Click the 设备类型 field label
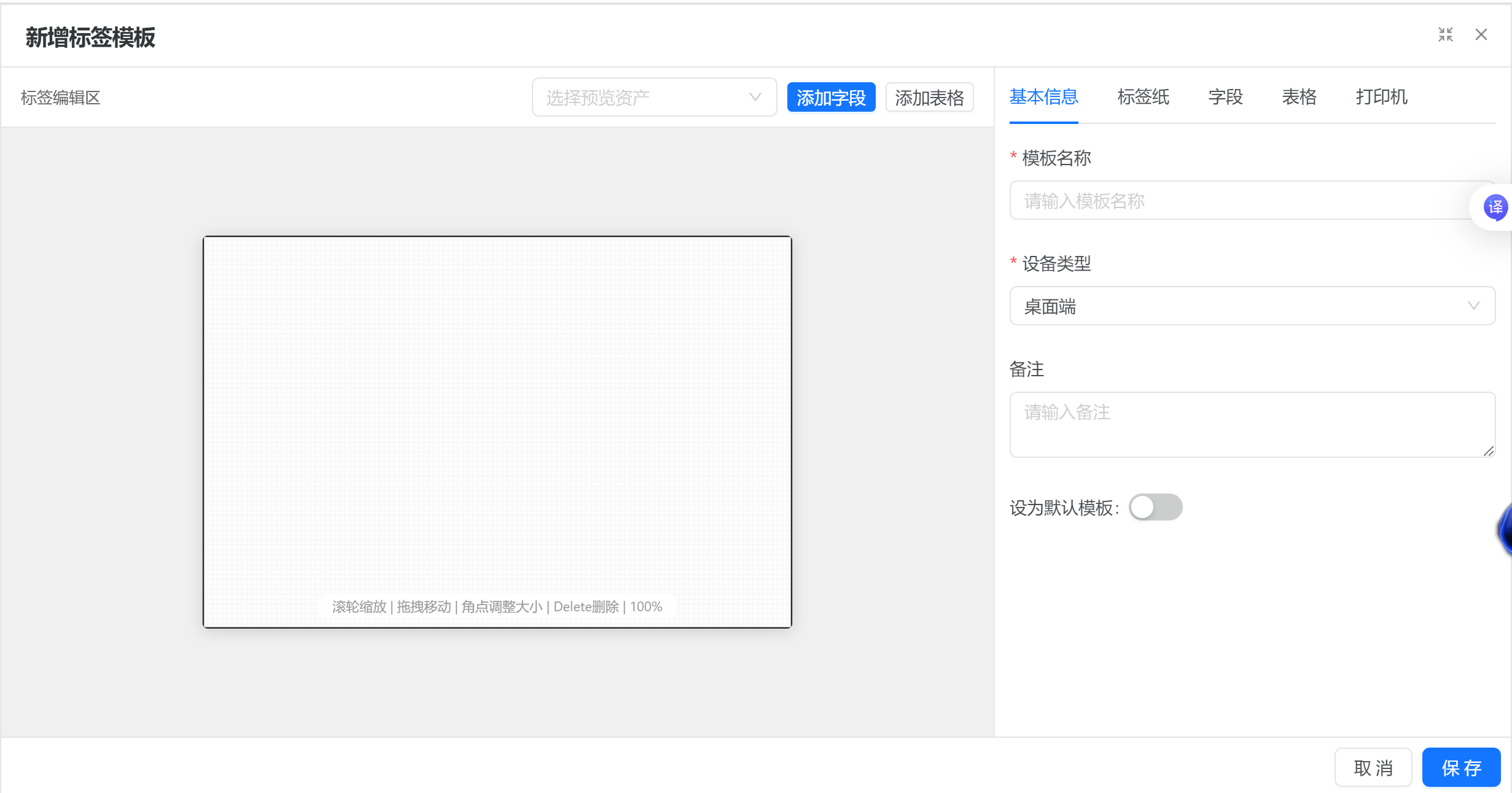 1056,264
